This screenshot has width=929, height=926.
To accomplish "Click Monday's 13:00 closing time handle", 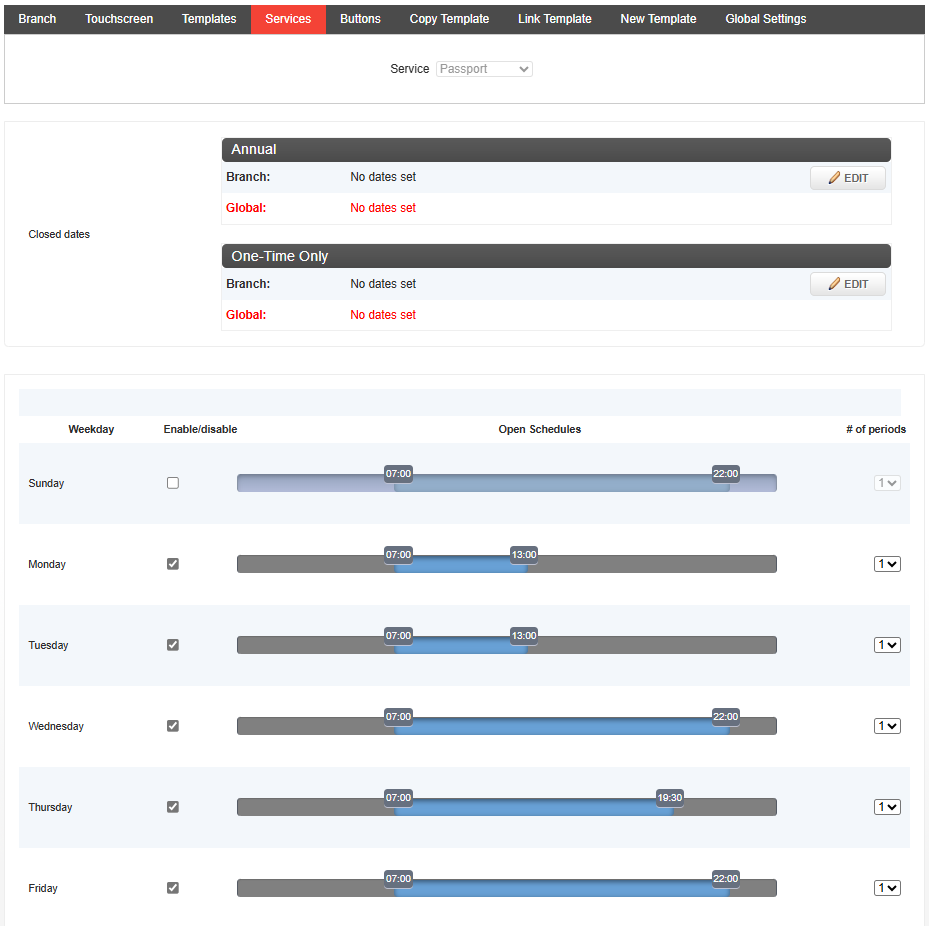I will point(524,555).
